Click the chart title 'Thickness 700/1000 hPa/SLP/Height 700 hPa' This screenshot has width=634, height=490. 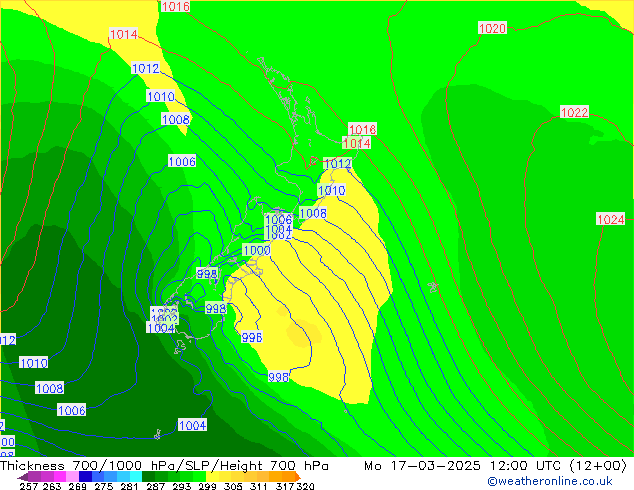164,466
